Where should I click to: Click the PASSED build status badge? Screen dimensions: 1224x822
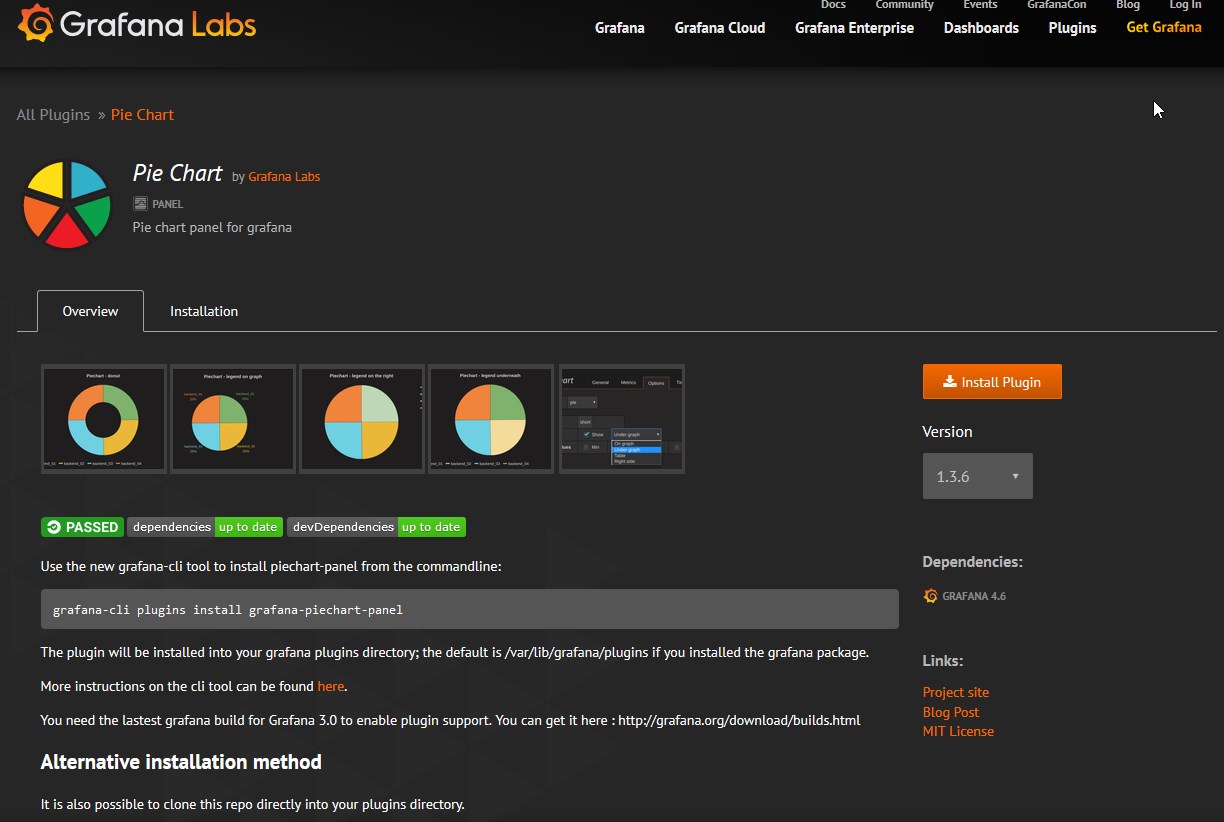pos(82,527)
